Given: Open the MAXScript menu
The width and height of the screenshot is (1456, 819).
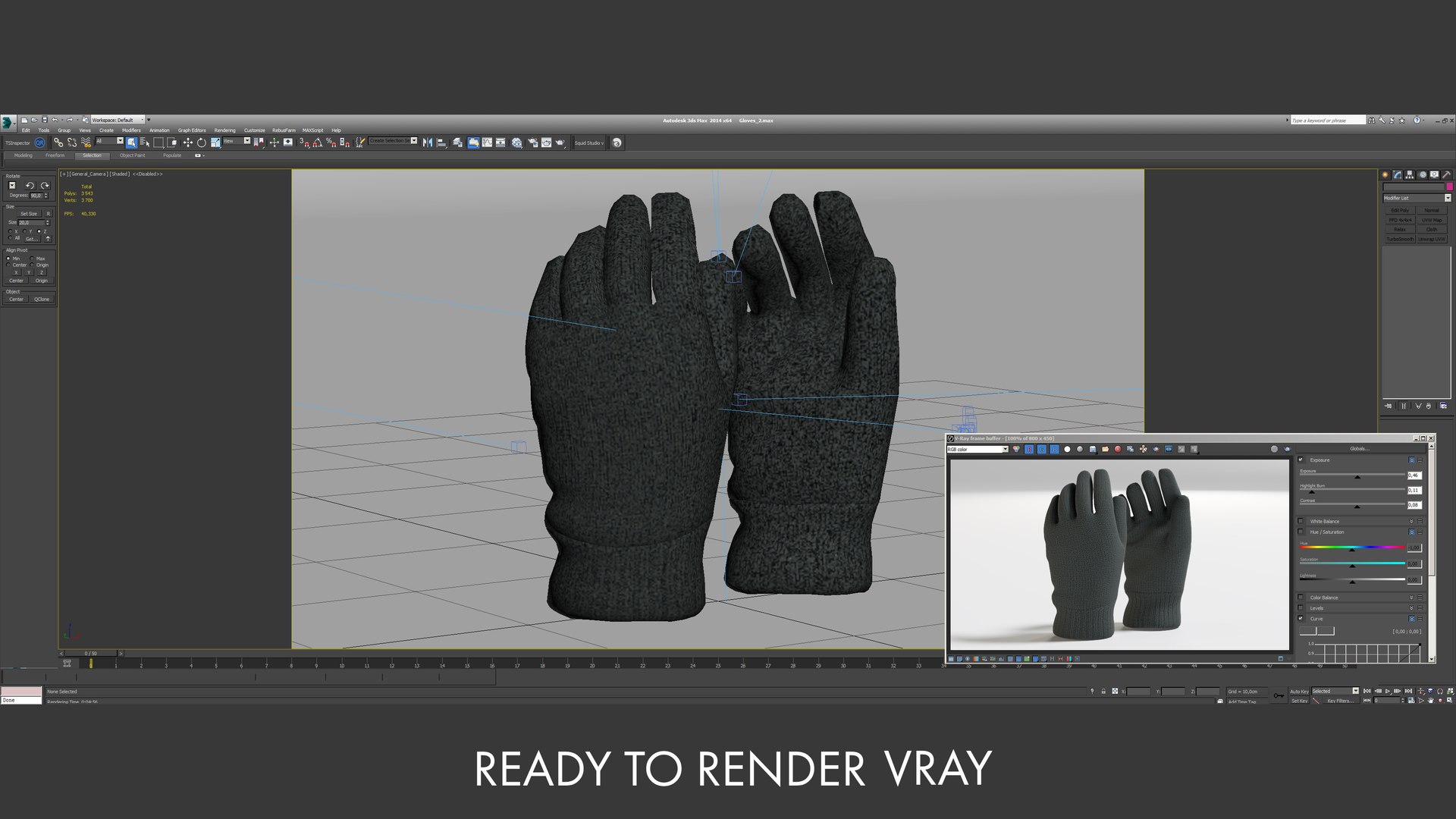Looking at the screenshot, I should [312, 130].
